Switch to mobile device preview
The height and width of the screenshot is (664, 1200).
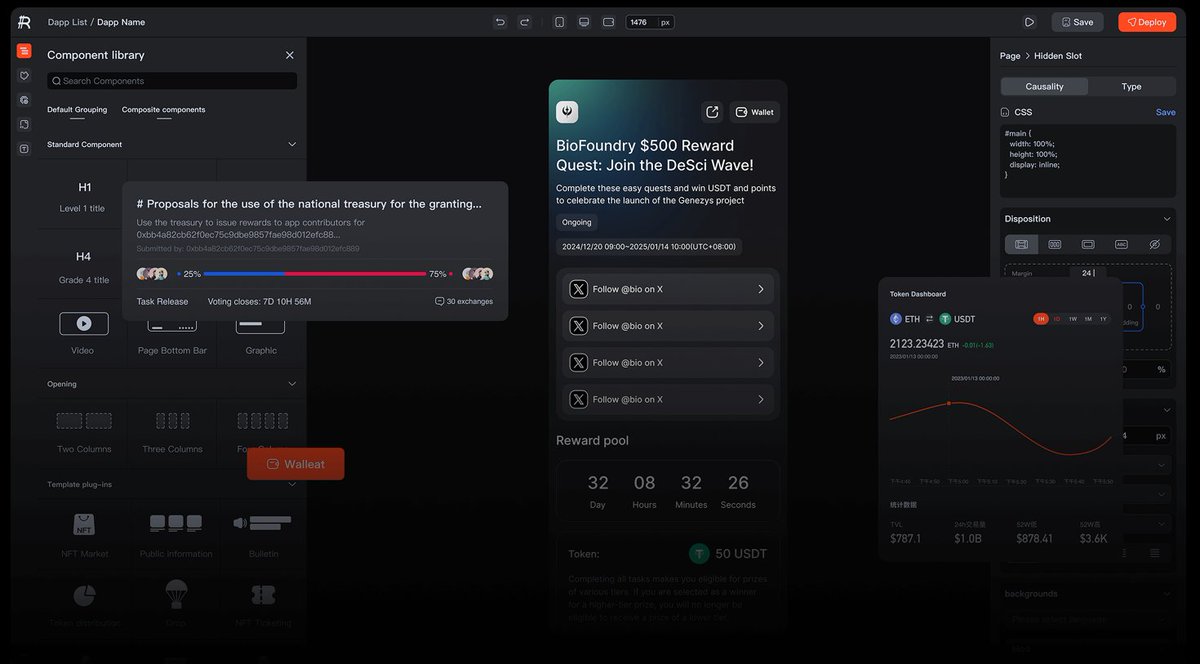click(559, 22)
